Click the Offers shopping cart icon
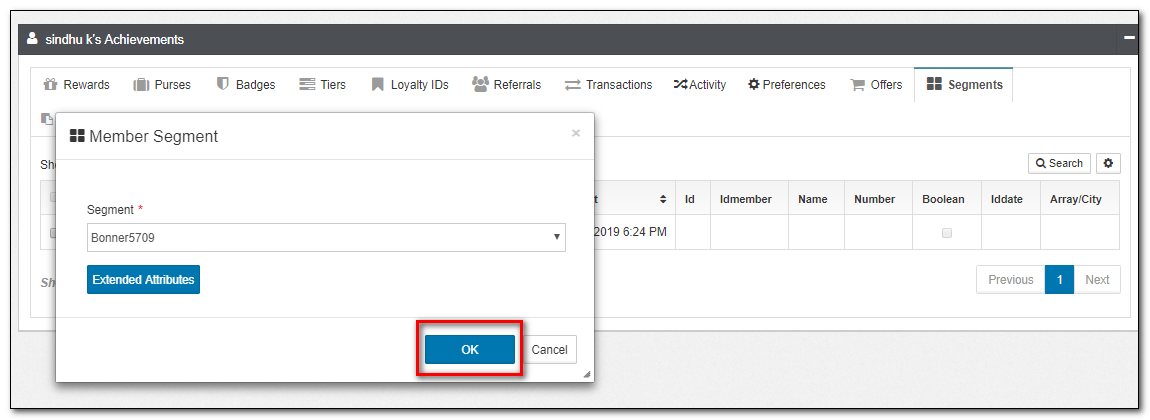 pyautogui.click(x=857, y=85)
